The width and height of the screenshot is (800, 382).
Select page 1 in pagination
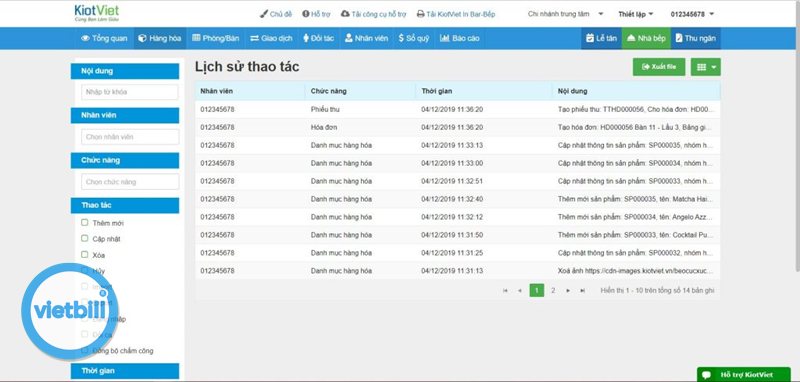[x=537, y=291]
